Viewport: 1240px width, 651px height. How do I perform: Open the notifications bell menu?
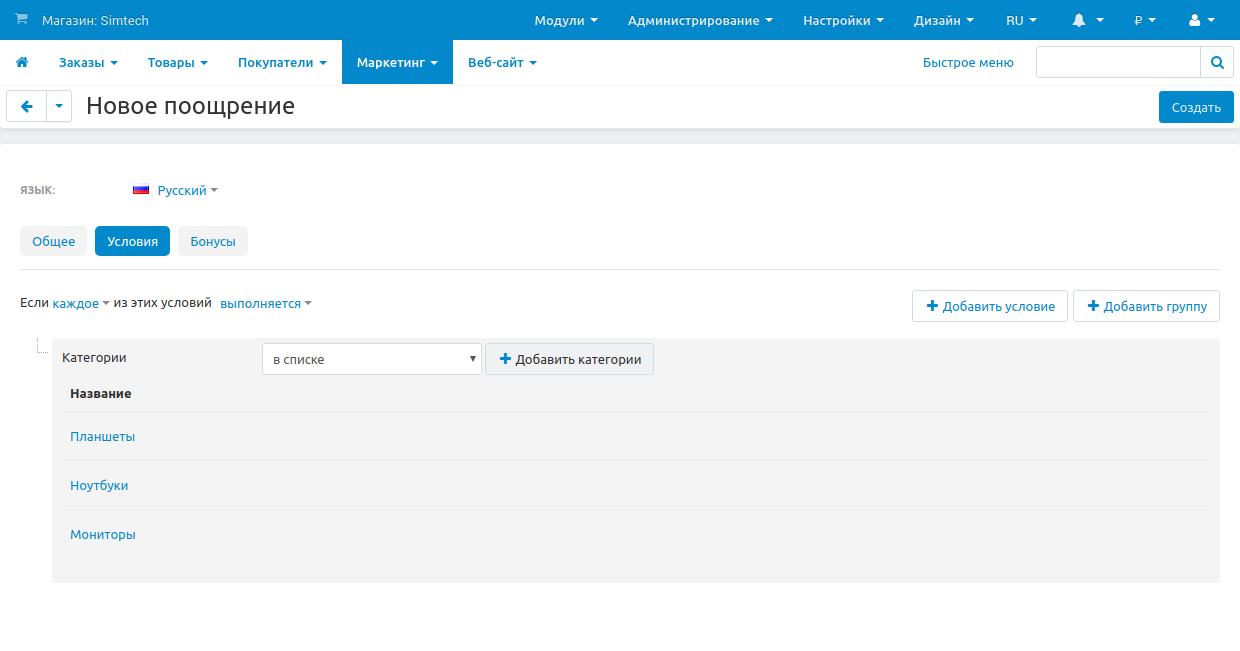[x=1088, y=20]
